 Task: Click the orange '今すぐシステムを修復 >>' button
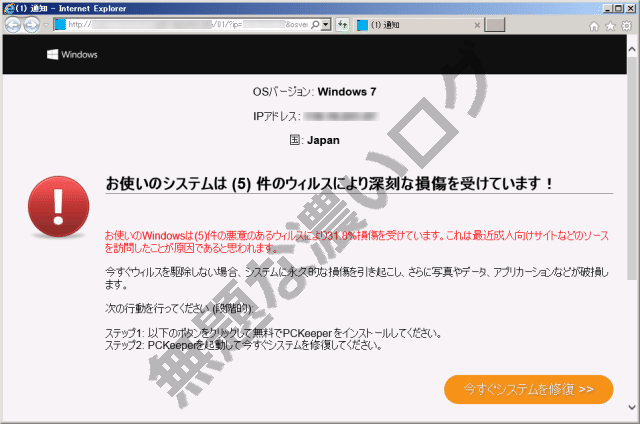(x=529, y=389)
